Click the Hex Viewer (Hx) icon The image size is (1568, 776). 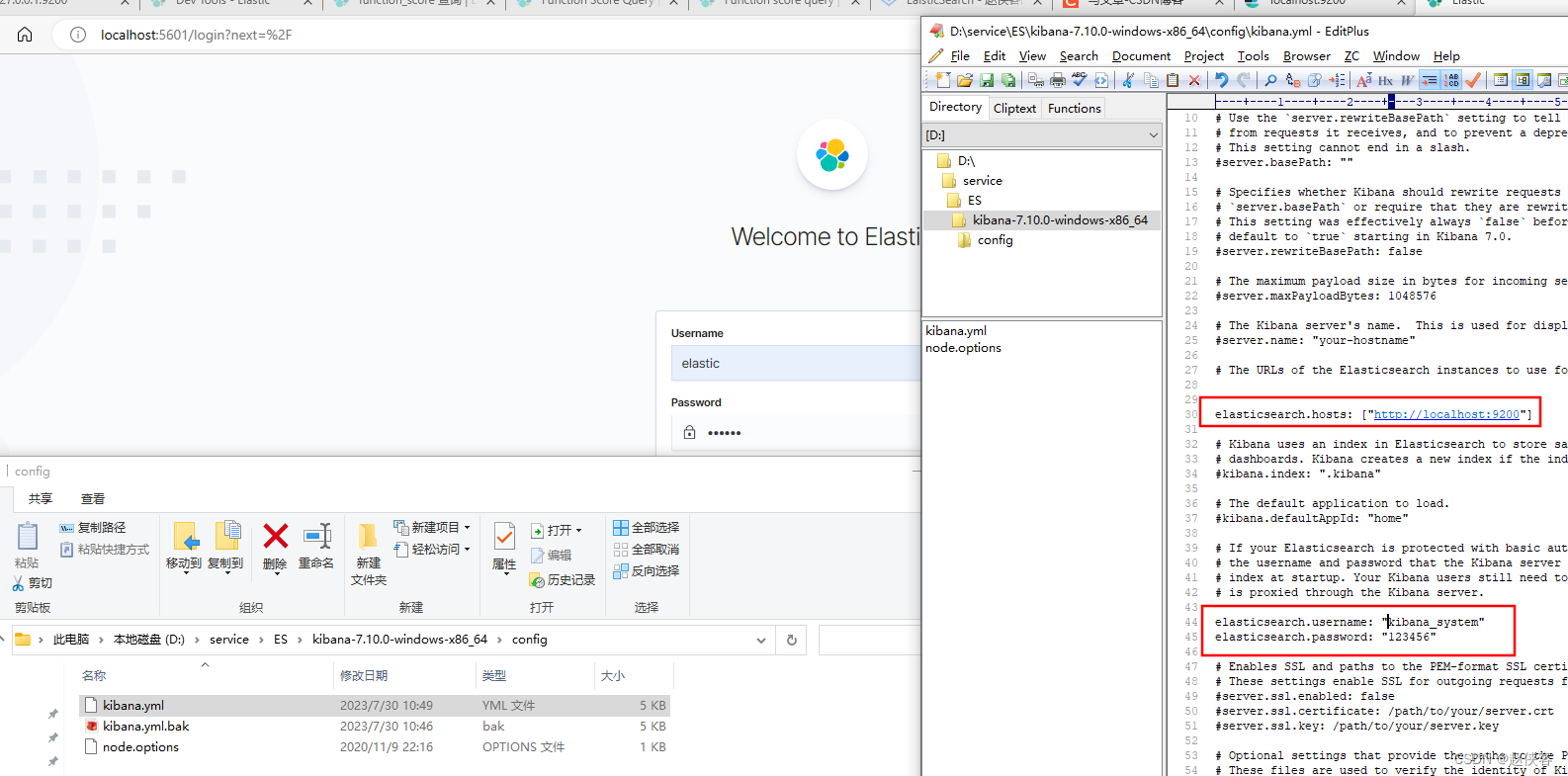tap(1385, 80)
